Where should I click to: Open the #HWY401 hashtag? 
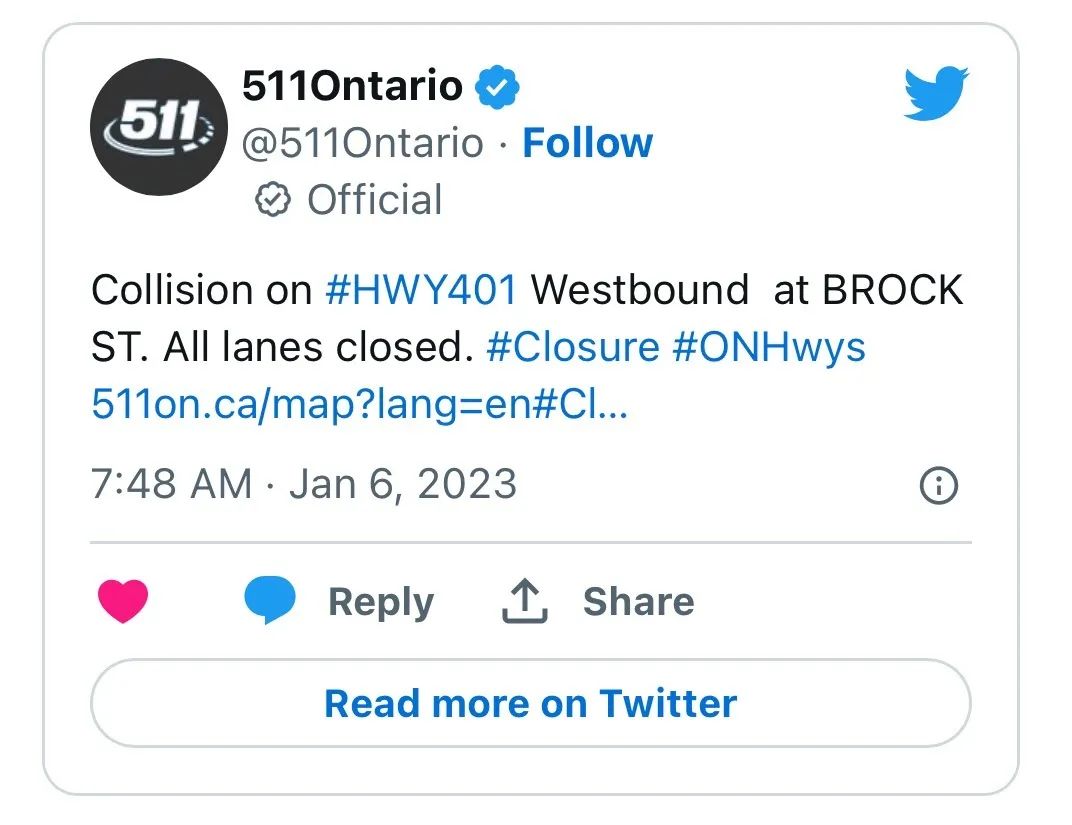[x=421, y=289]
